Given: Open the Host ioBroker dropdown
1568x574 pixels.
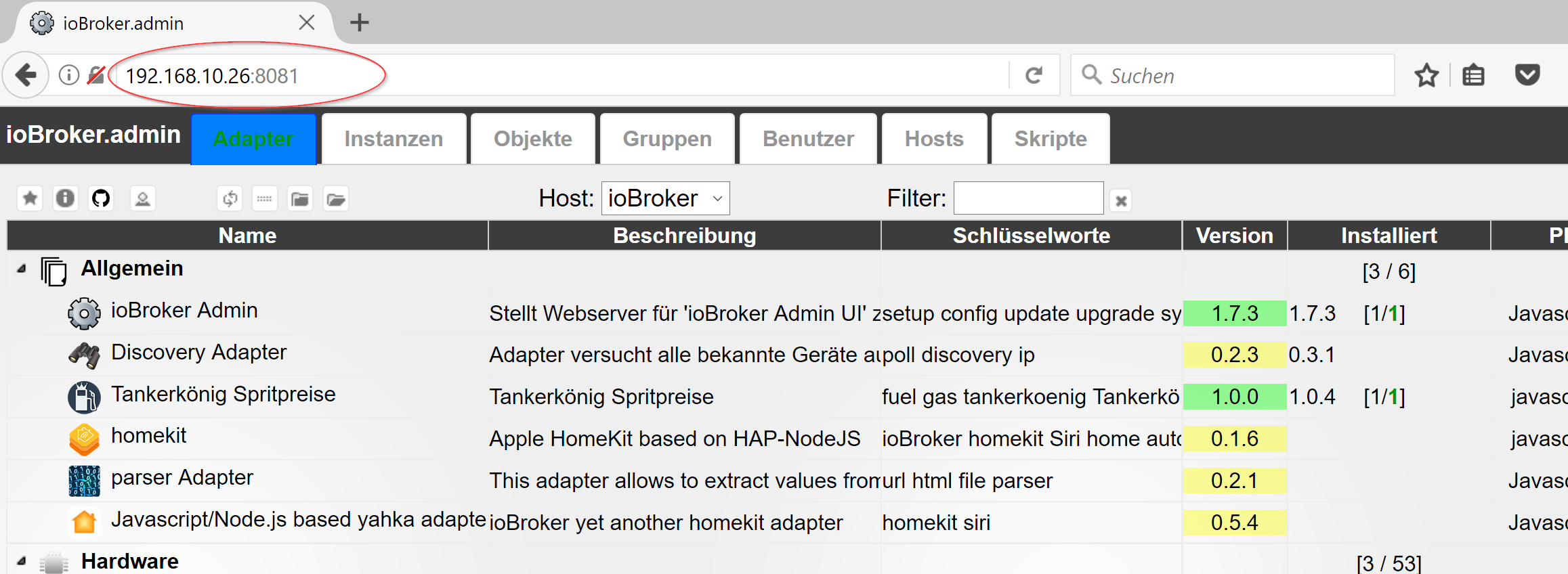Looking at the screenshot, I should [665, 198].
